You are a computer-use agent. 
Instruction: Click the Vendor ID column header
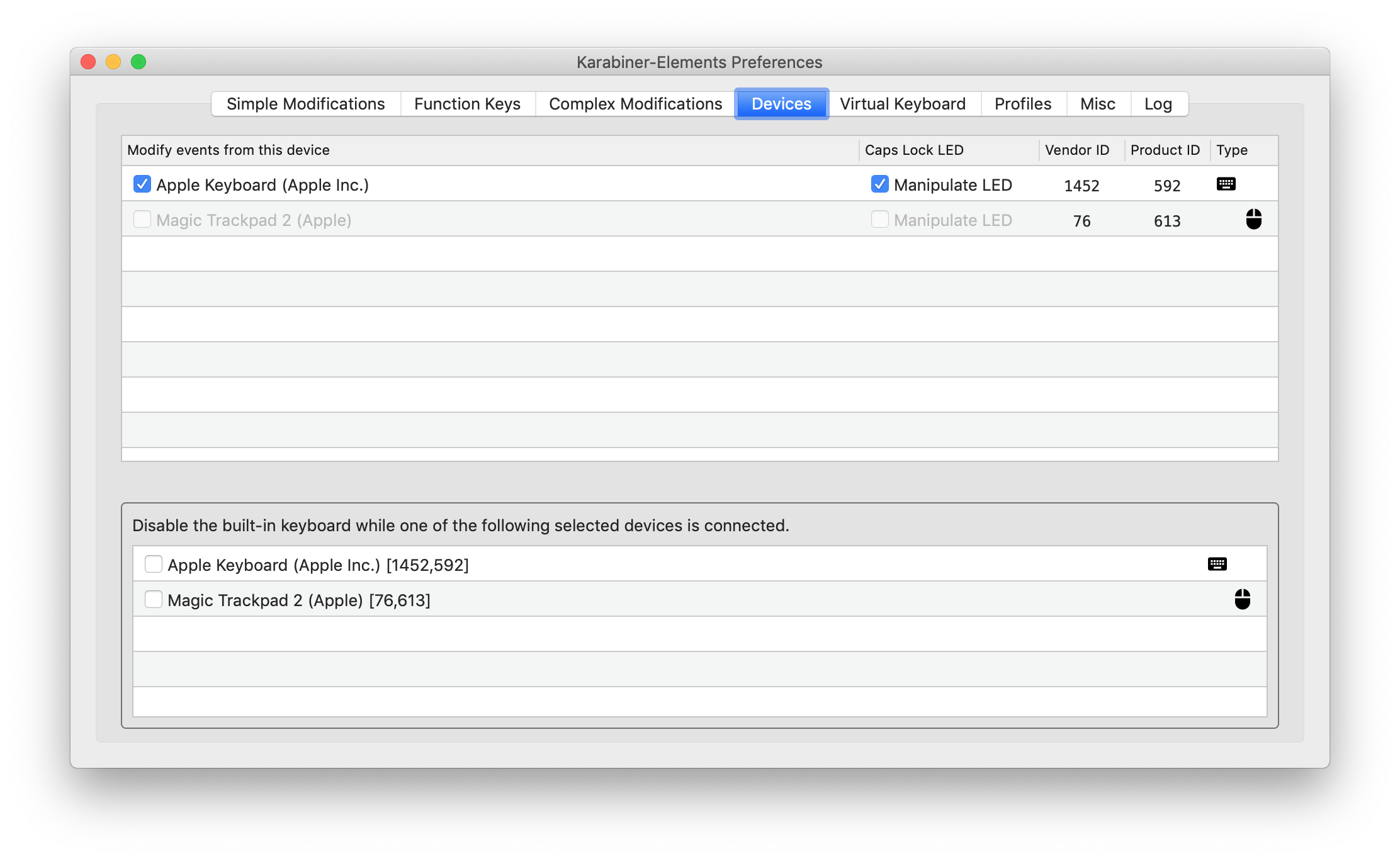click(1076, 150)
